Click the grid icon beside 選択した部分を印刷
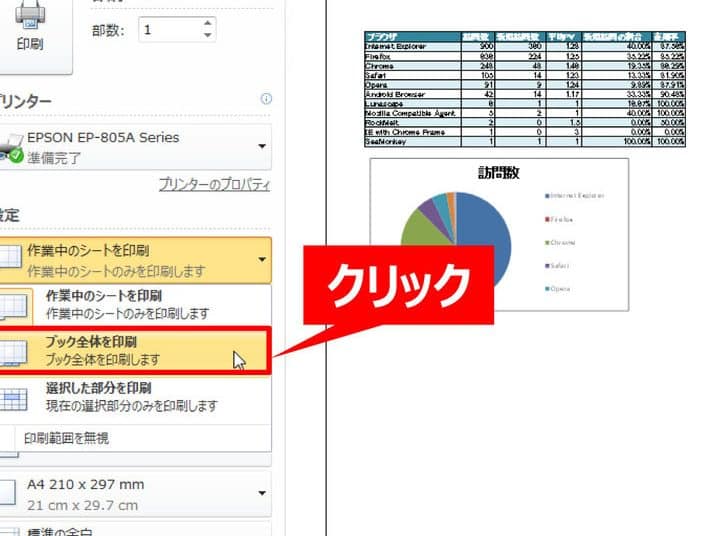Screen dimensions: 720x536 [13, 398]
